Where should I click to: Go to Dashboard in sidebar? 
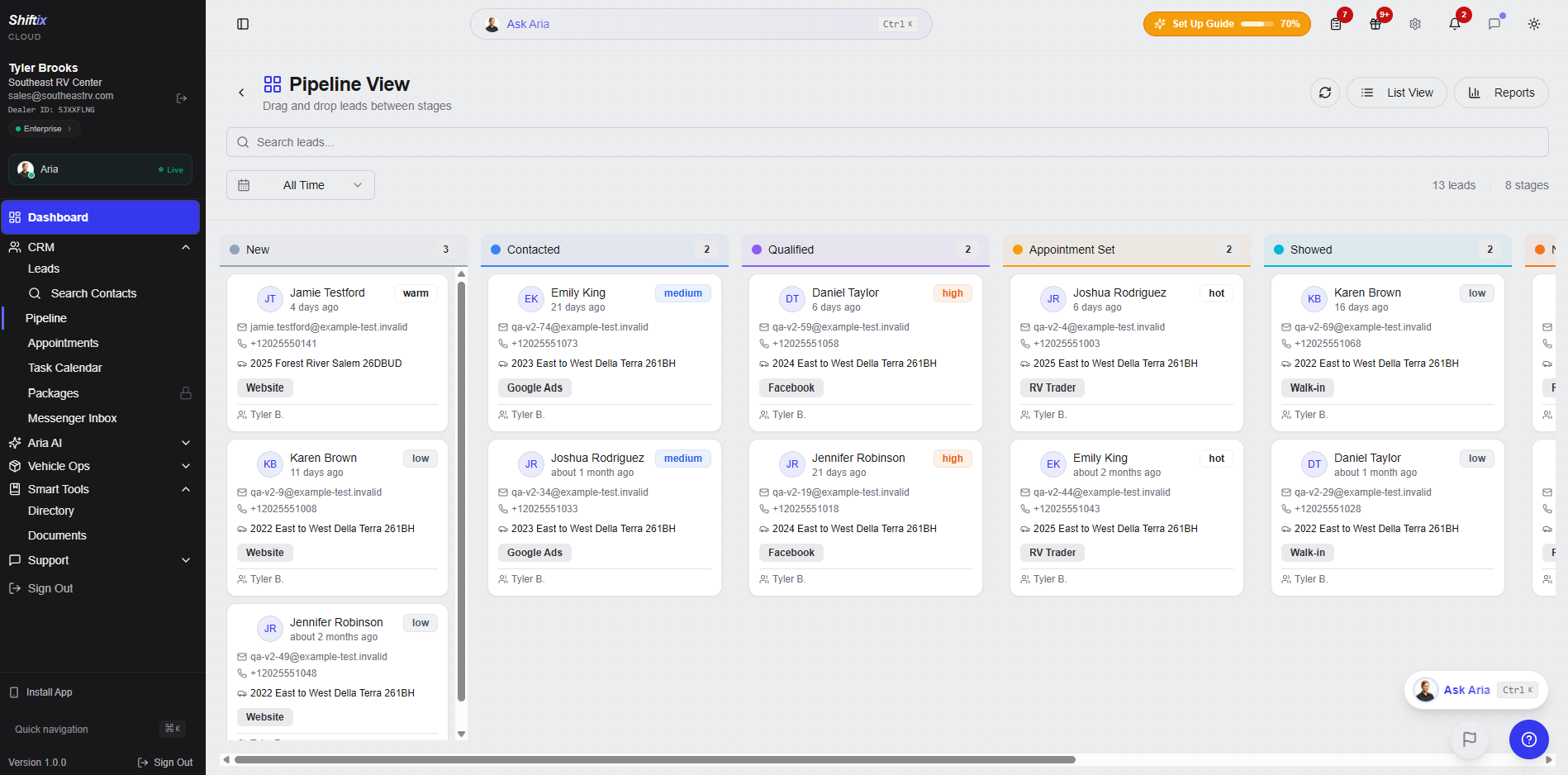coord(100,217)
